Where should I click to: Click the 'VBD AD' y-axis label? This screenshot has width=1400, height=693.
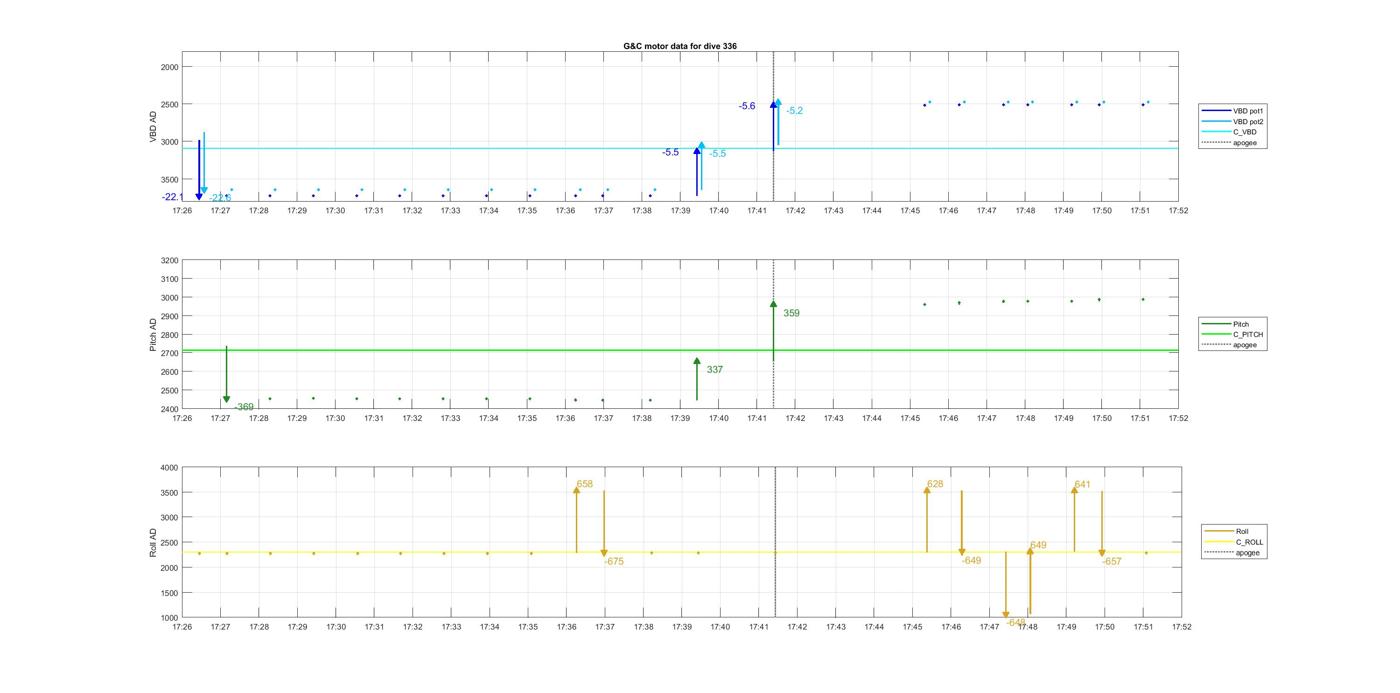point(153,127)
